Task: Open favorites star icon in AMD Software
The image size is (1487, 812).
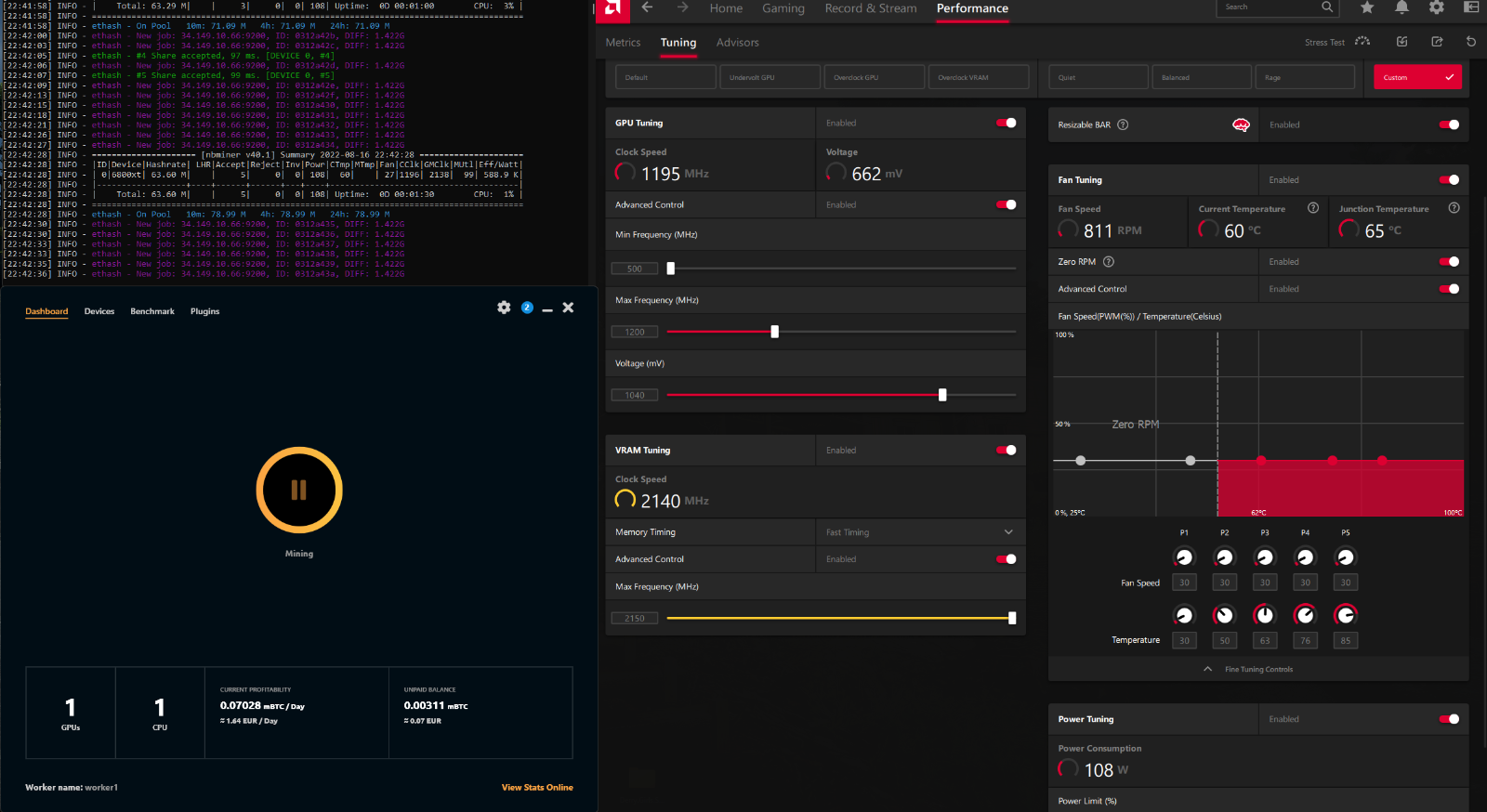Action: (1367, 7)
